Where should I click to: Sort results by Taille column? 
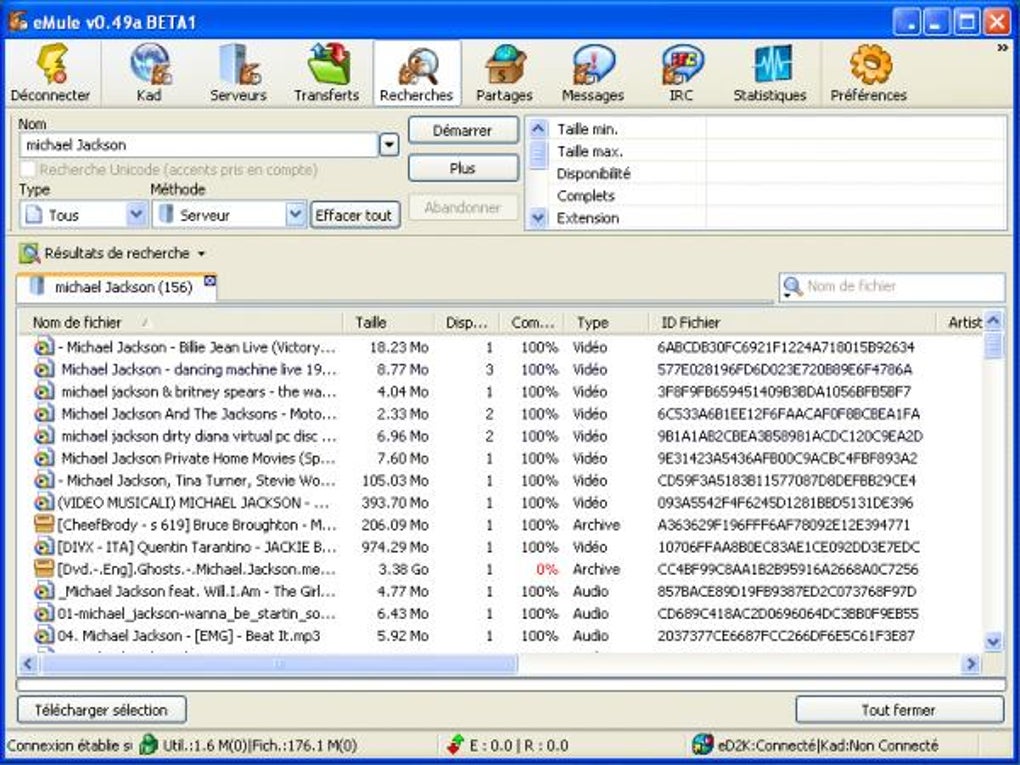point(389,323)
